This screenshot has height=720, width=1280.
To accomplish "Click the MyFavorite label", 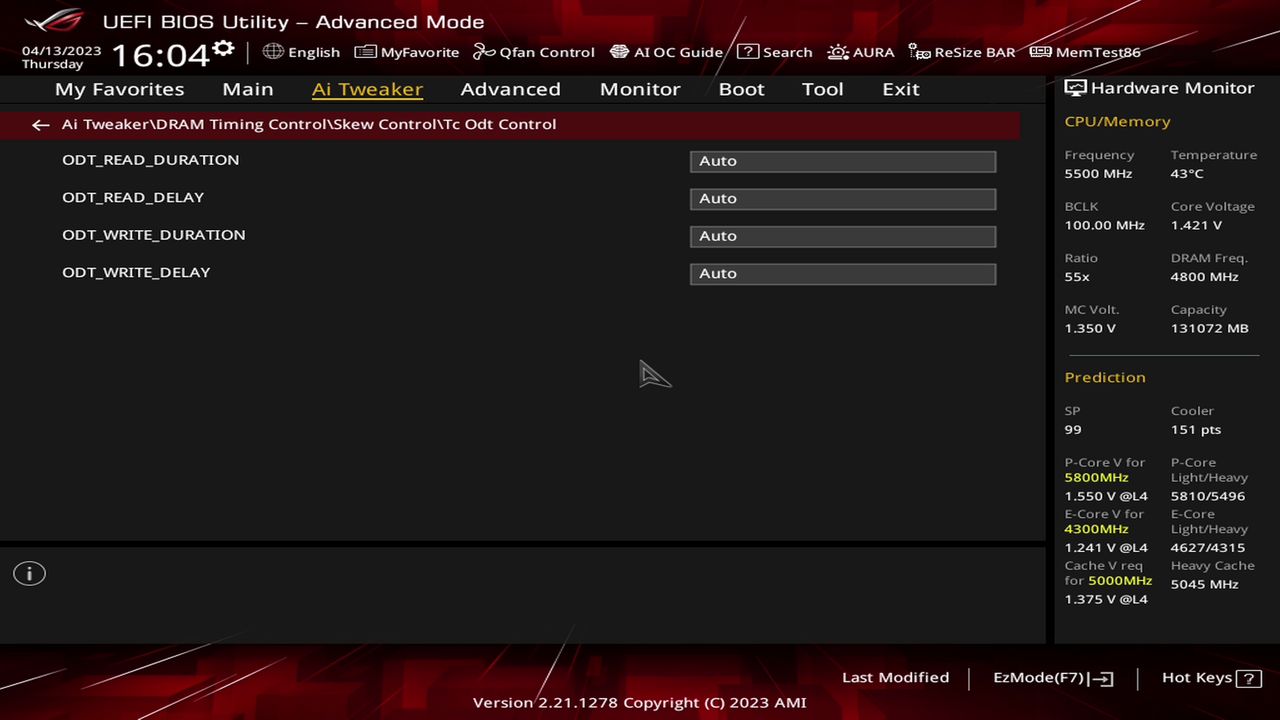I will tap(420, 53).
